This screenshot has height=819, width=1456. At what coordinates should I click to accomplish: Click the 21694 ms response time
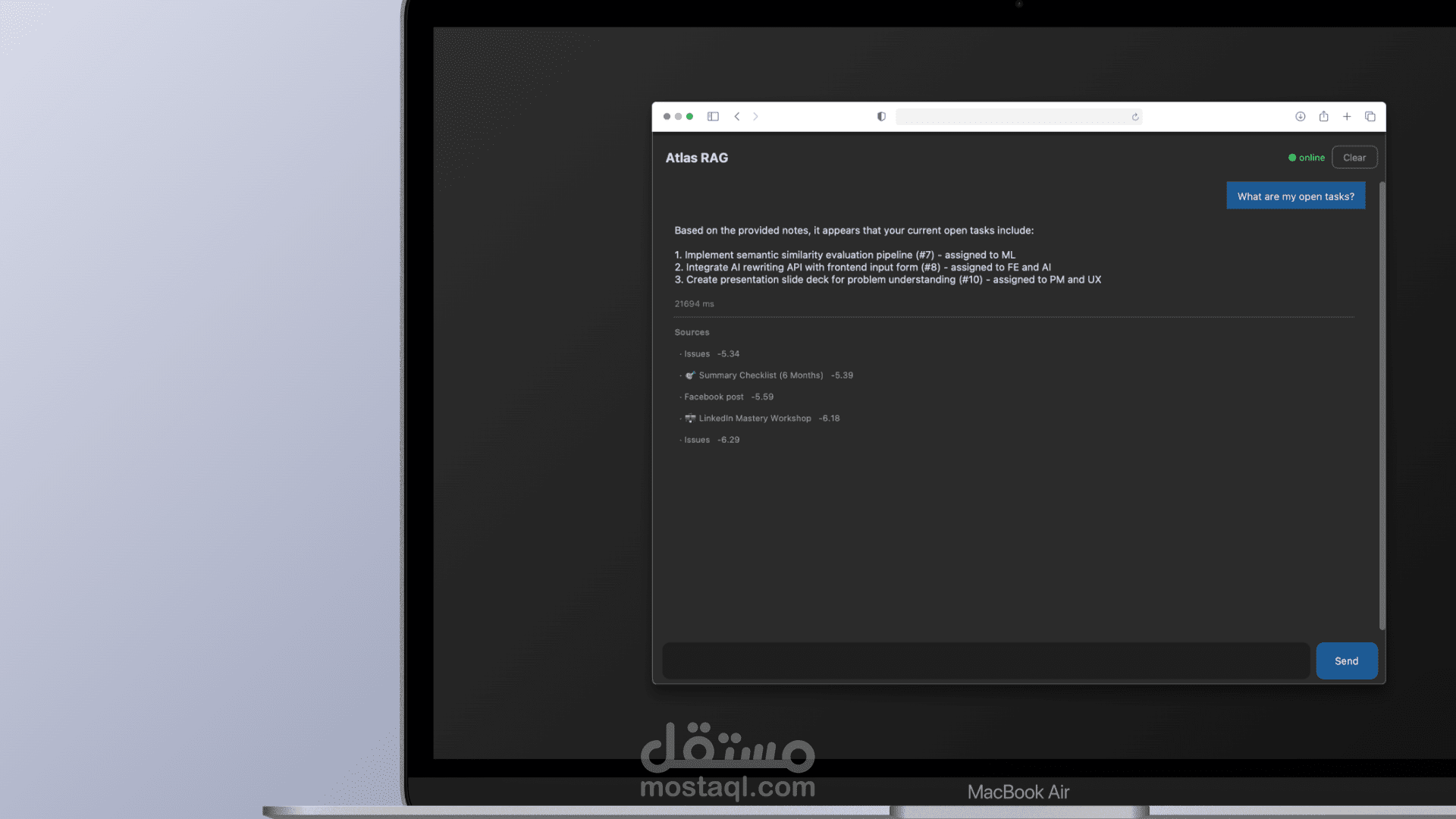694,303
